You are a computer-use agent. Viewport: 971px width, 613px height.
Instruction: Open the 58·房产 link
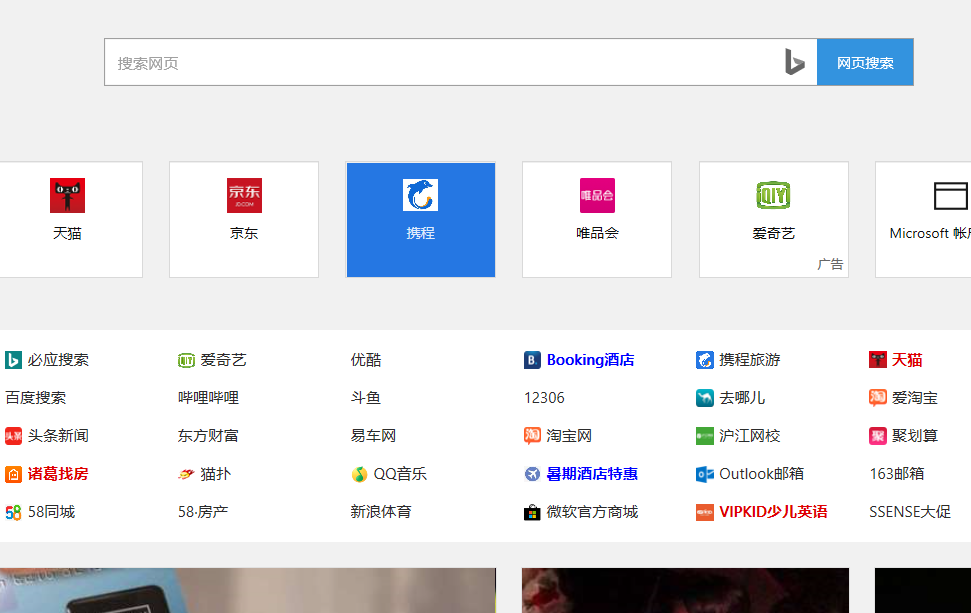coord(203,512)
